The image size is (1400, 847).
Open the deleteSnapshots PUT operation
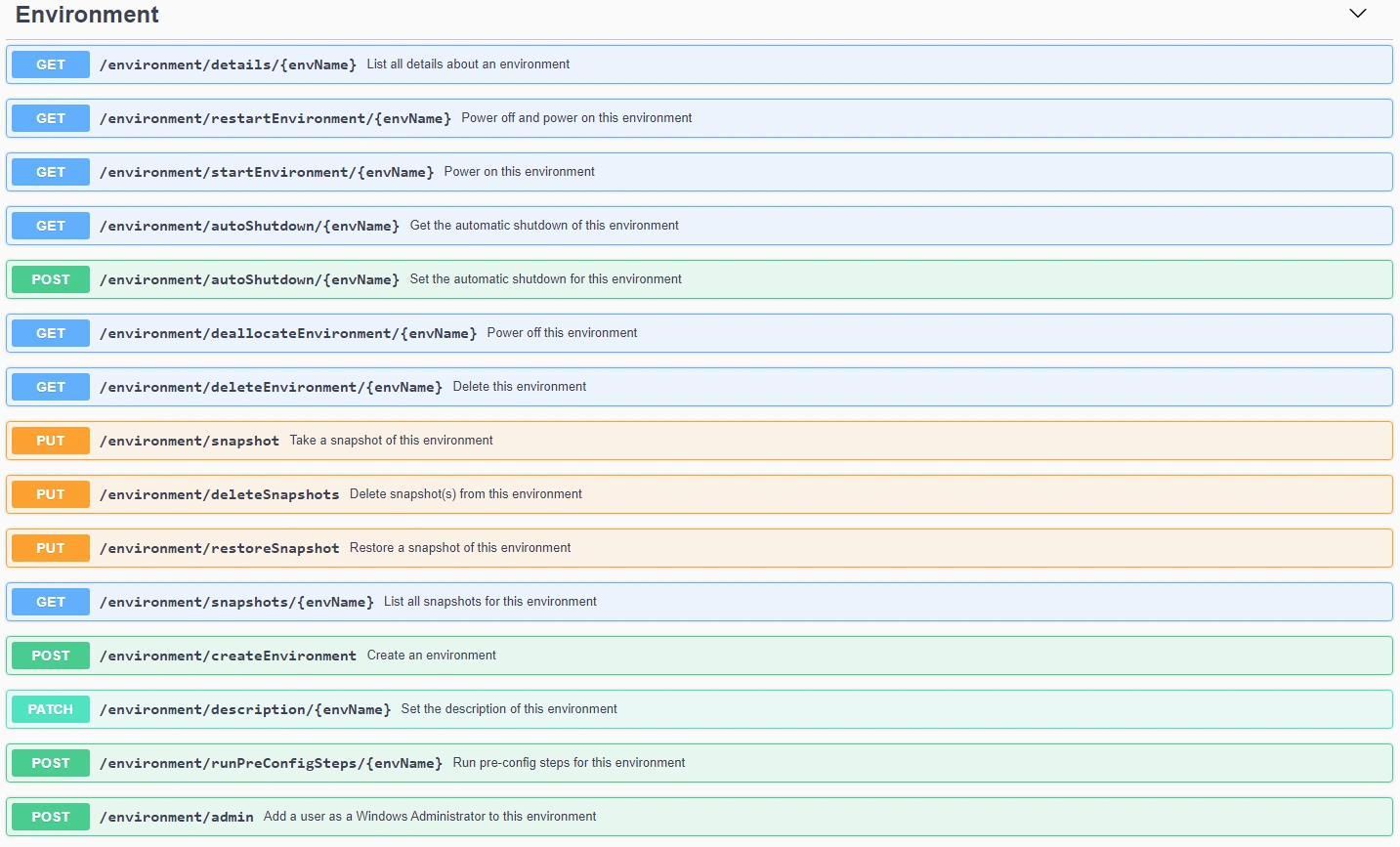coord(700,494)
